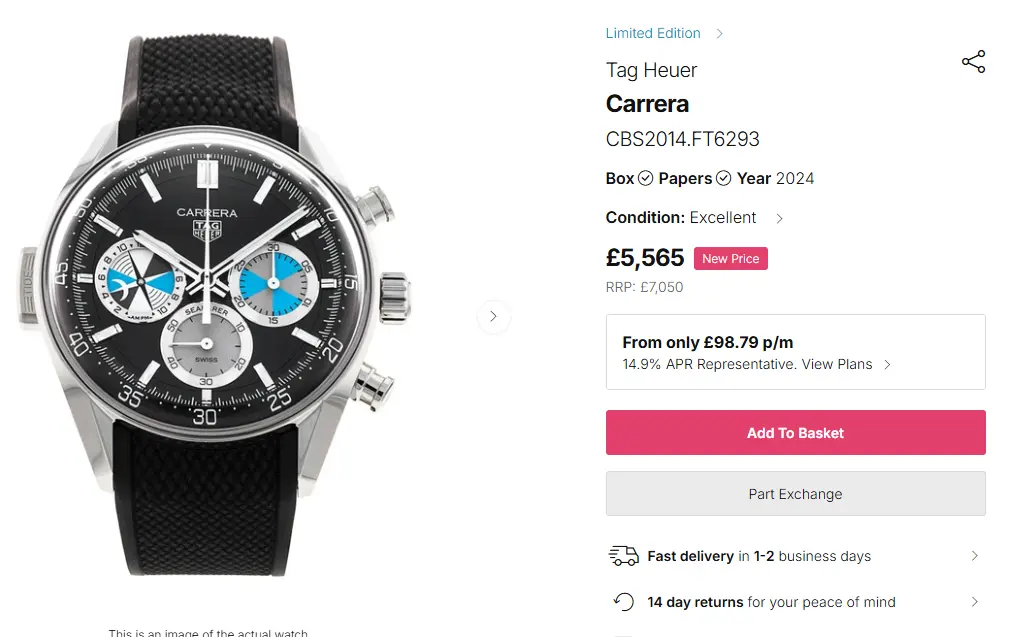Click the fast delivery truck icon

pos(624,556)
